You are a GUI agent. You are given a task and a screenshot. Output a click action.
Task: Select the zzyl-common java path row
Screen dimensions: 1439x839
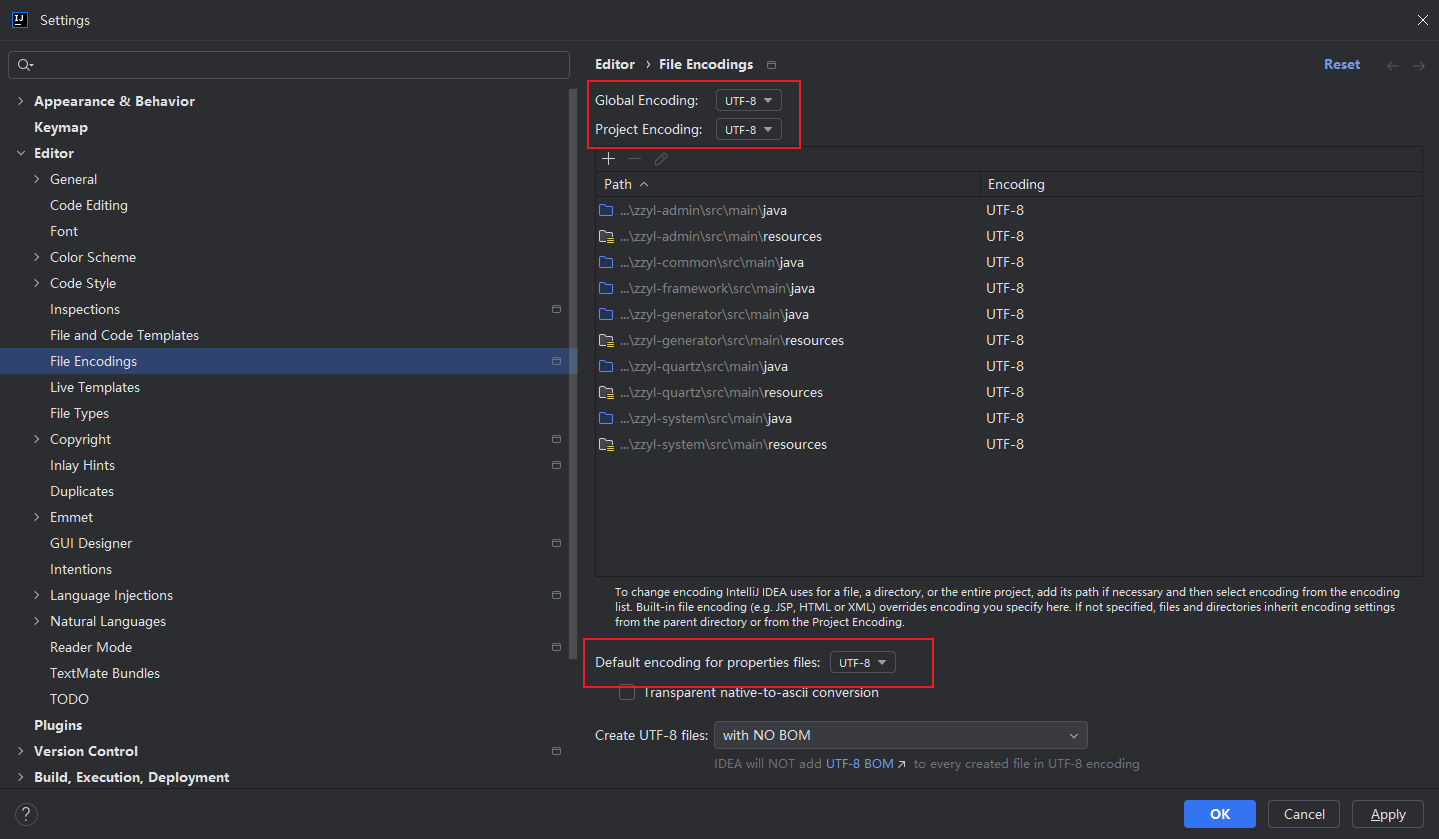[x=1008, y=262]
